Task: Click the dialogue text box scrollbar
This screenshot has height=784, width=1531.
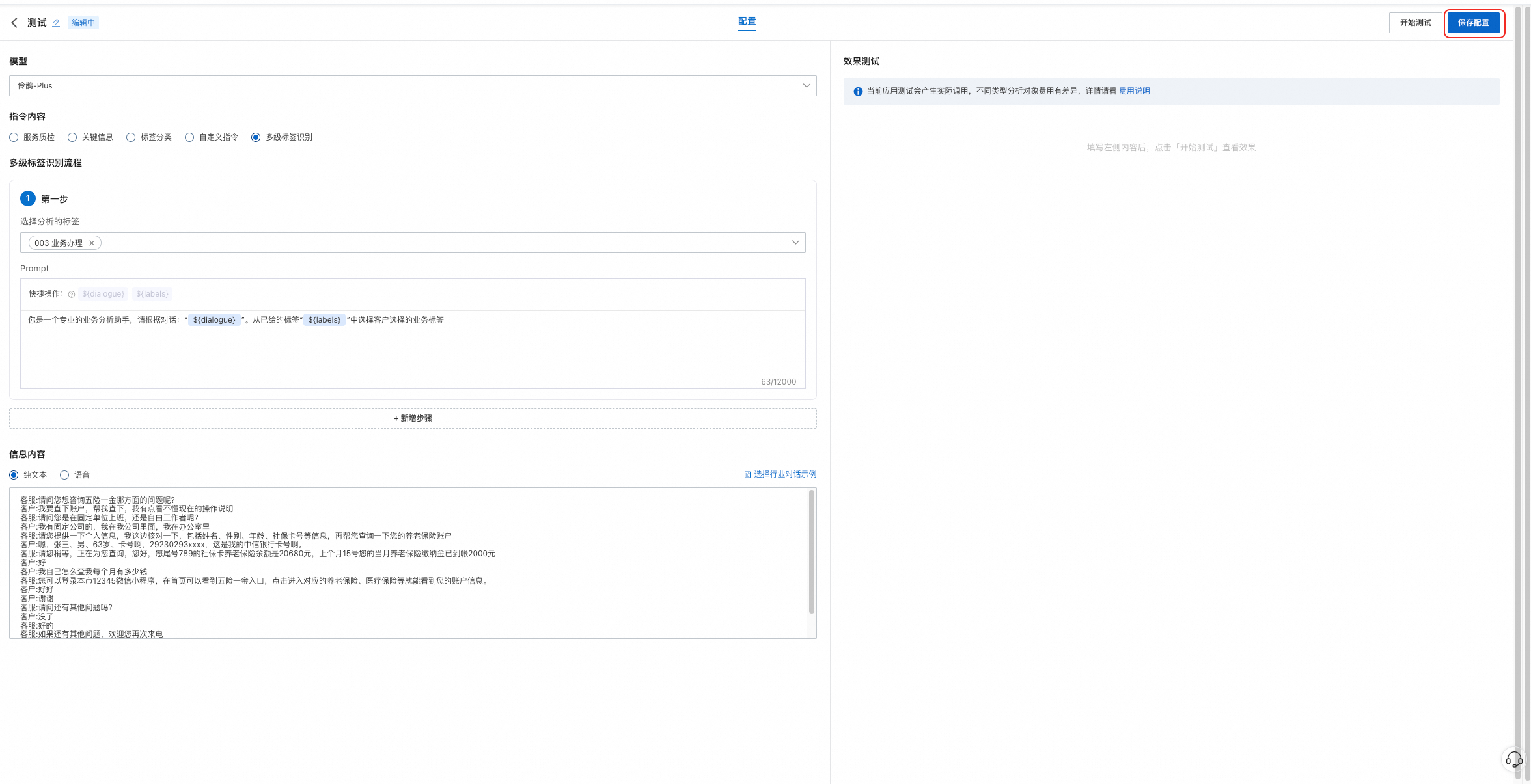Action: (x=812, y=552)
